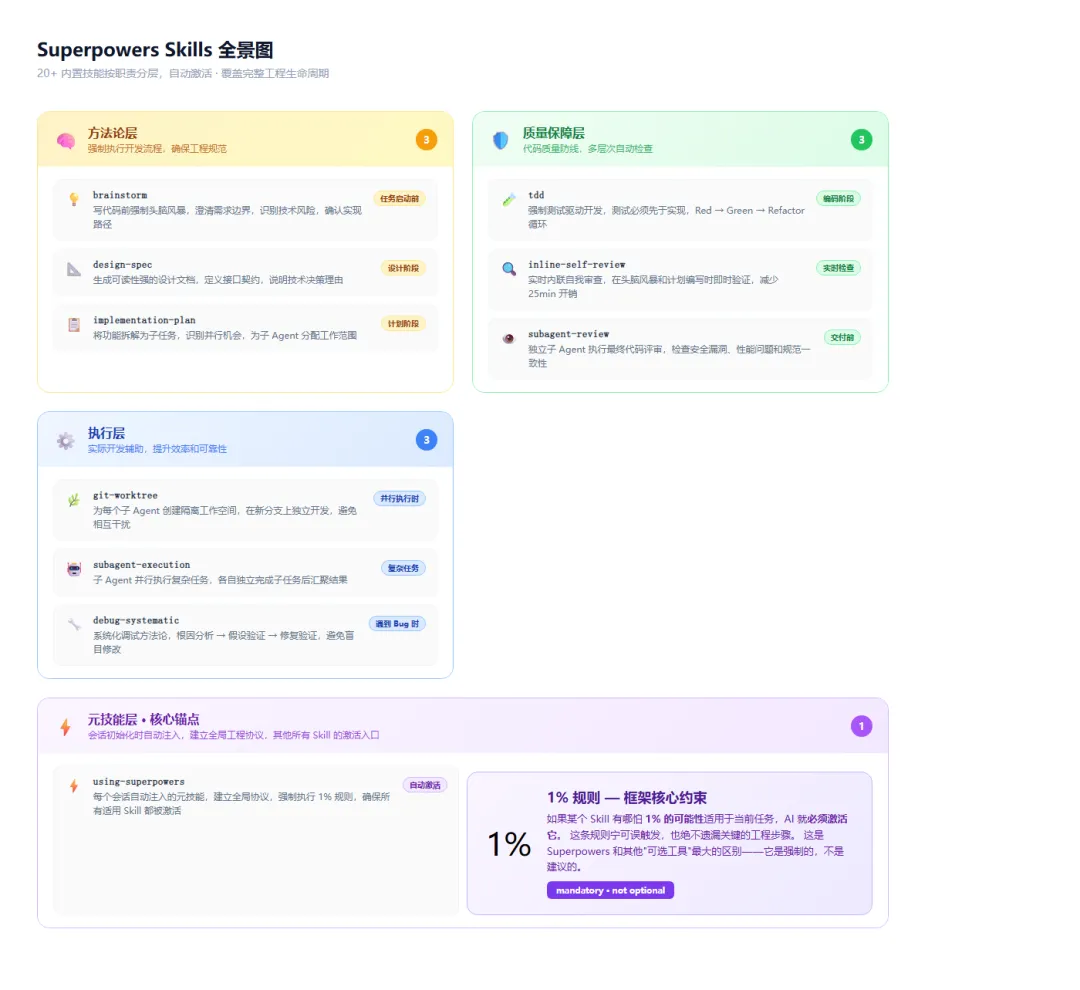Click the debug-systematic skill name
1080x990 pixels.
tap(136, 621)
